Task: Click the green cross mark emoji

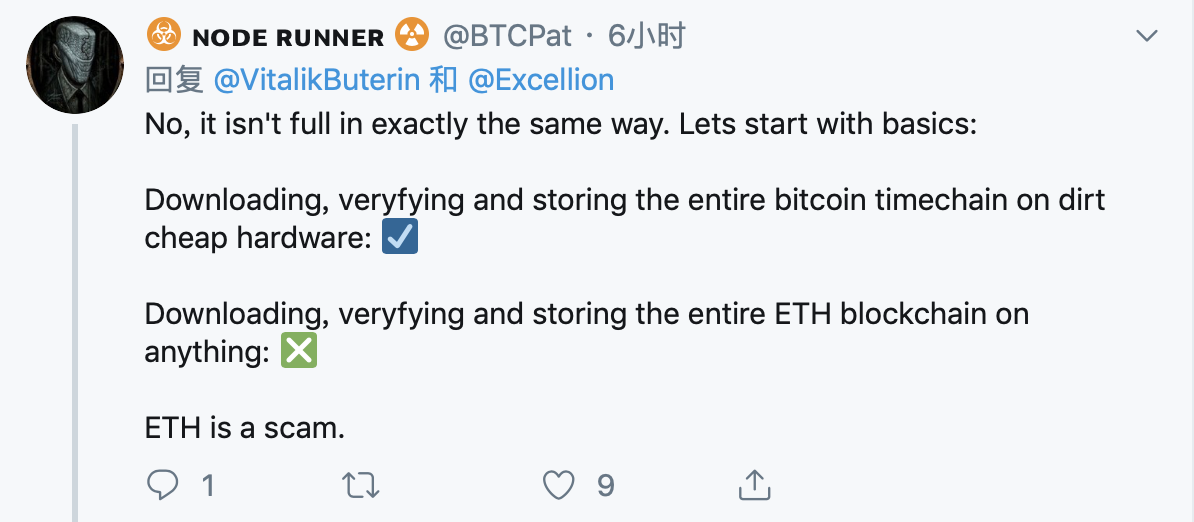Action: pyautogui.click(x=299, y=352)
